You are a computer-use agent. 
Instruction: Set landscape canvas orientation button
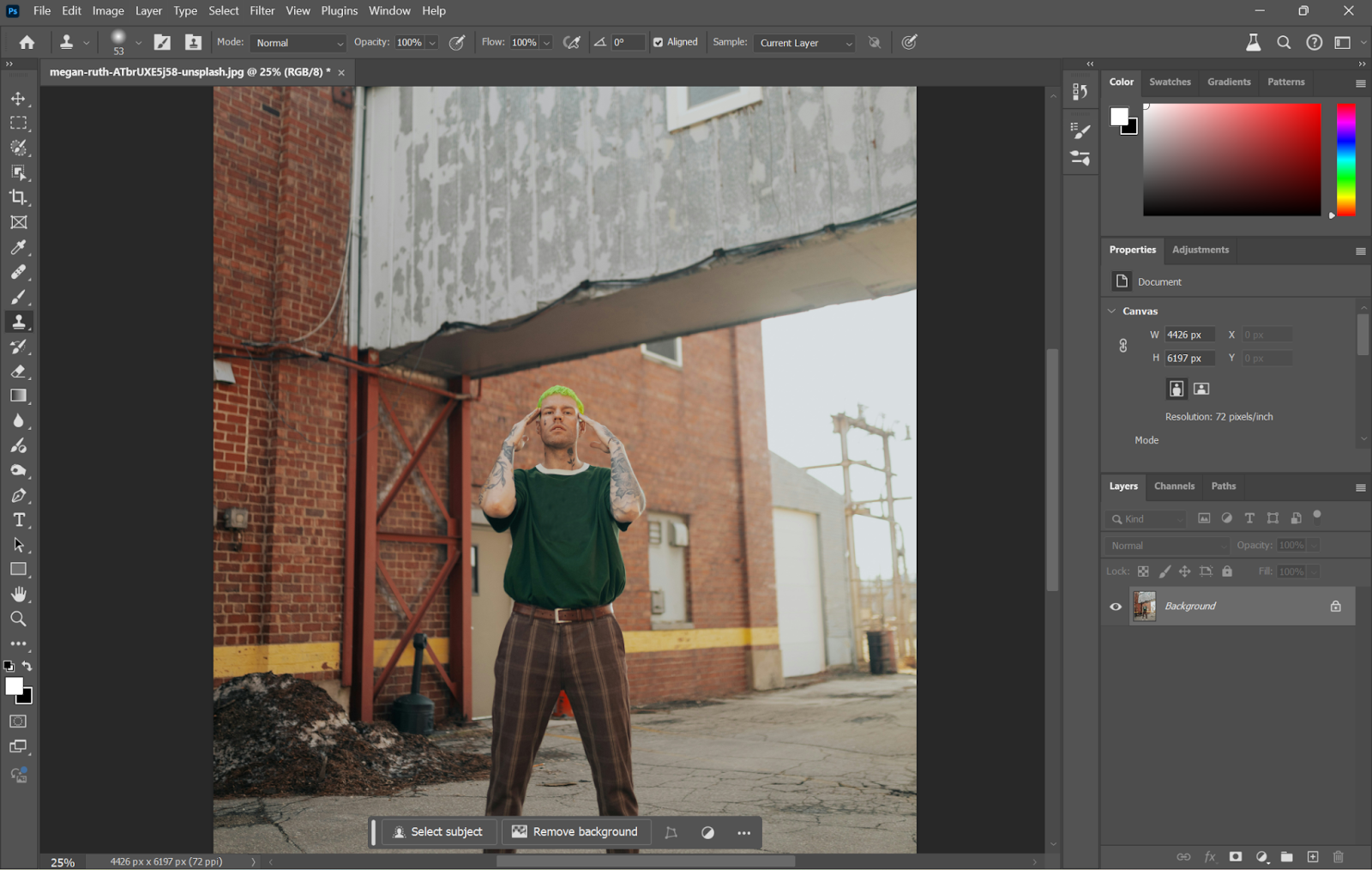coord(1201,389)
